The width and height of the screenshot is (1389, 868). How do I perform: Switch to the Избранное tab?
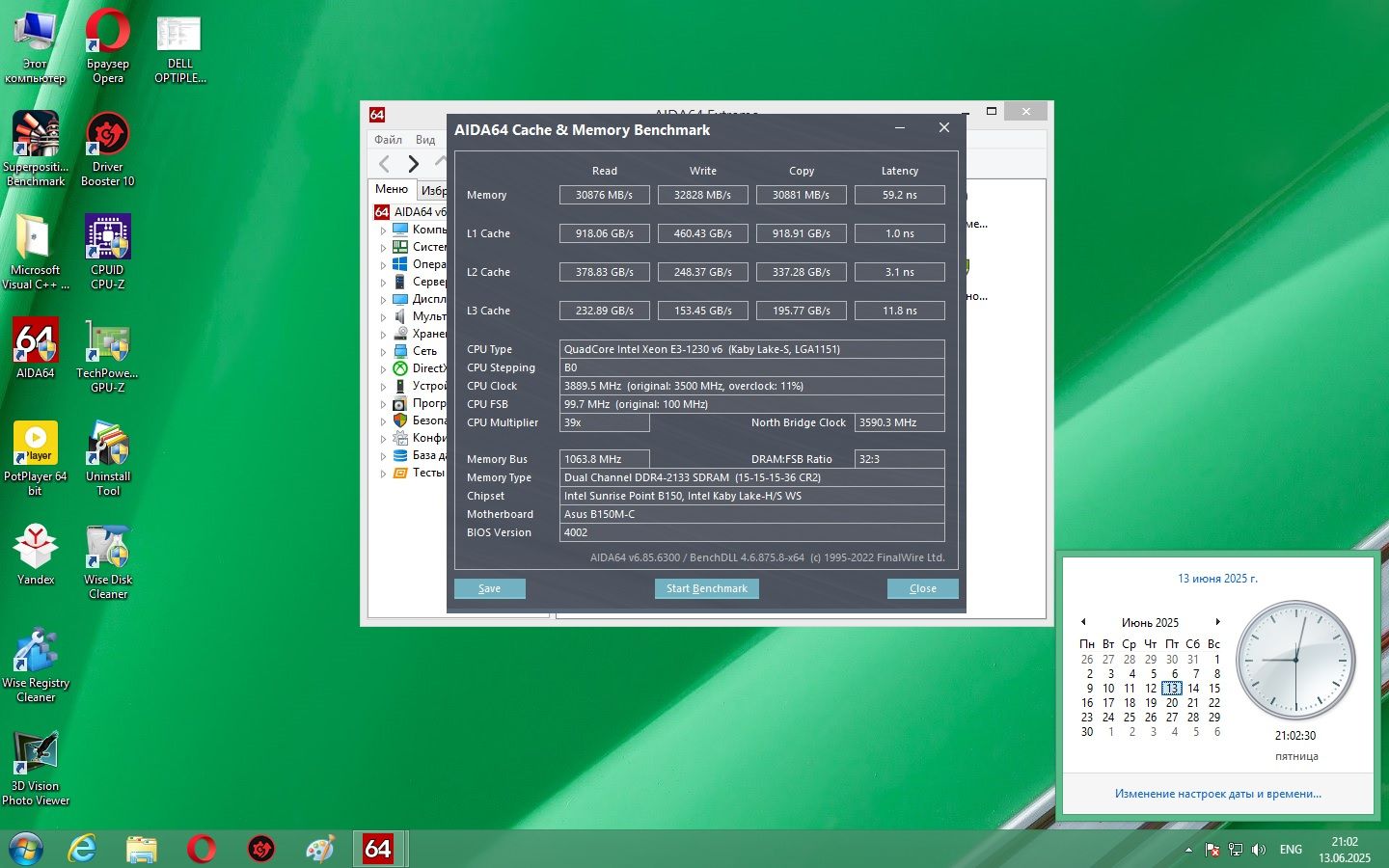[x=432, y=191]
